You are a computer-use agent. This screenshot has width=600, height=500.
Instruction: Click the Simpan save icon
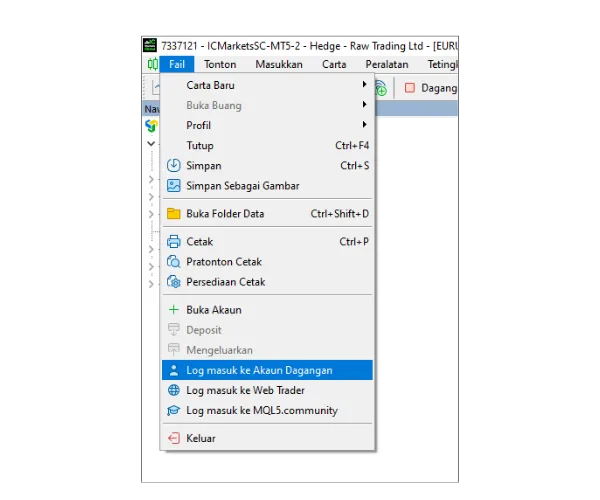coord(173,166)
